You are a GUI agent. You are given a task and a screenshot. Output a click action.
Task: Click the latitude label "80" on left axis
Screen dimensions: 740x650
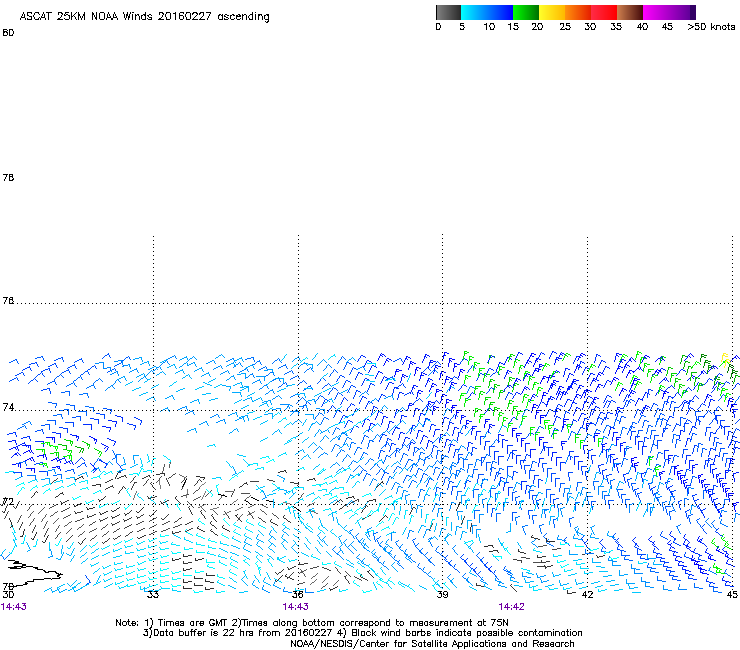point(8,33)
